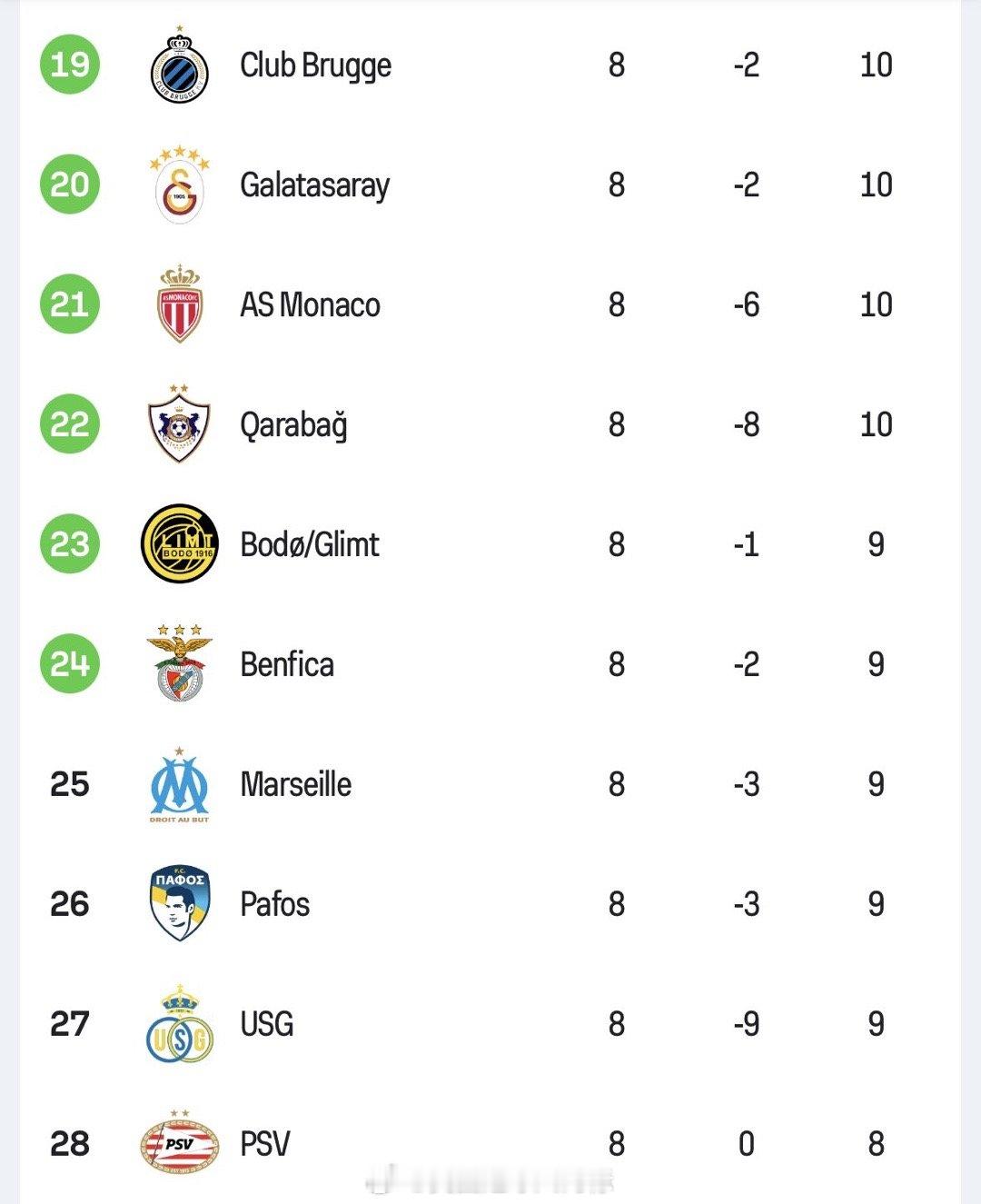981x1204 pixels.
Task: Select the Marseille team name
Action: (295, 784)
